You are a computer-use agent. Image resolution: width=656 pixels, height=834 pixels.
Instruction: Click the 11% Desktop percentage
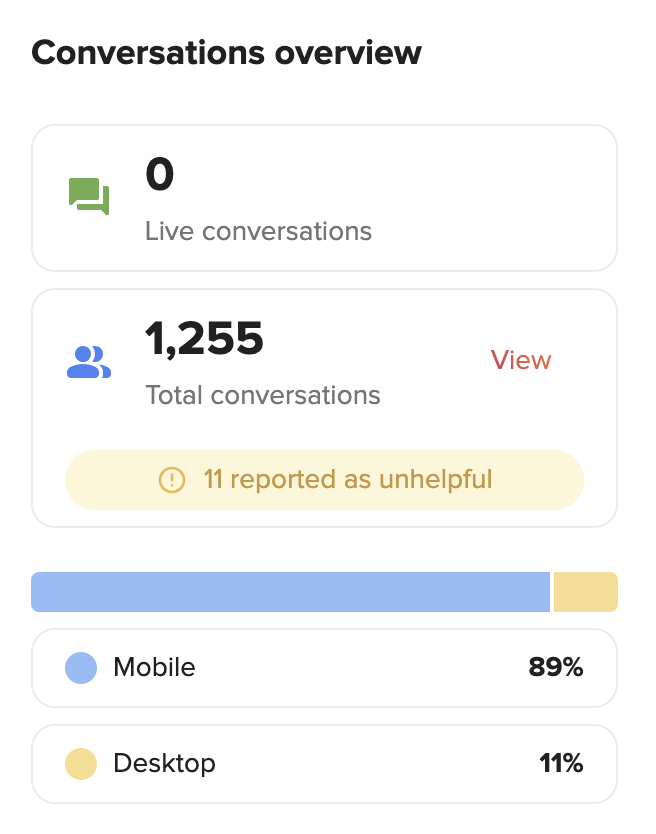[x=561, y=763]
